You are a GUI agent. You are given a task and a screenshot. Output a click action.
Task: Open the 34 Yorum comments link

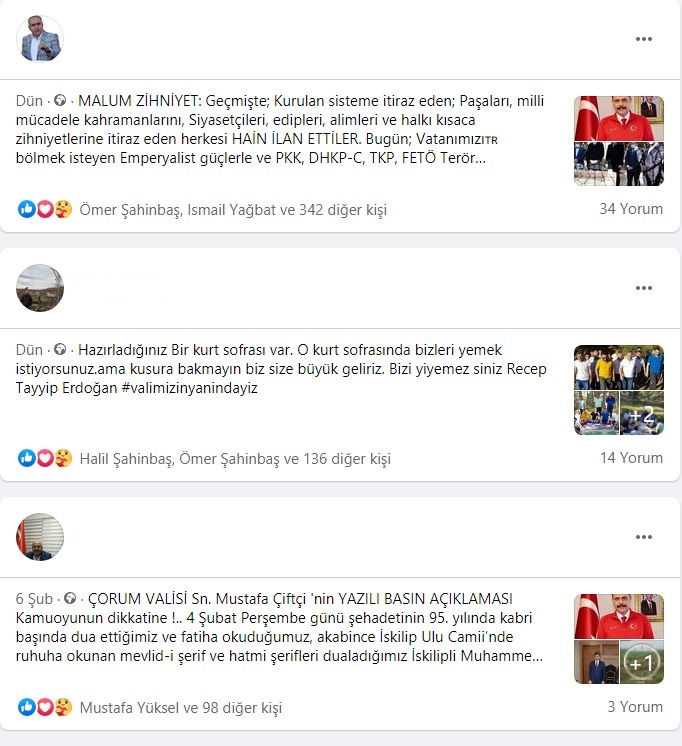631,209
